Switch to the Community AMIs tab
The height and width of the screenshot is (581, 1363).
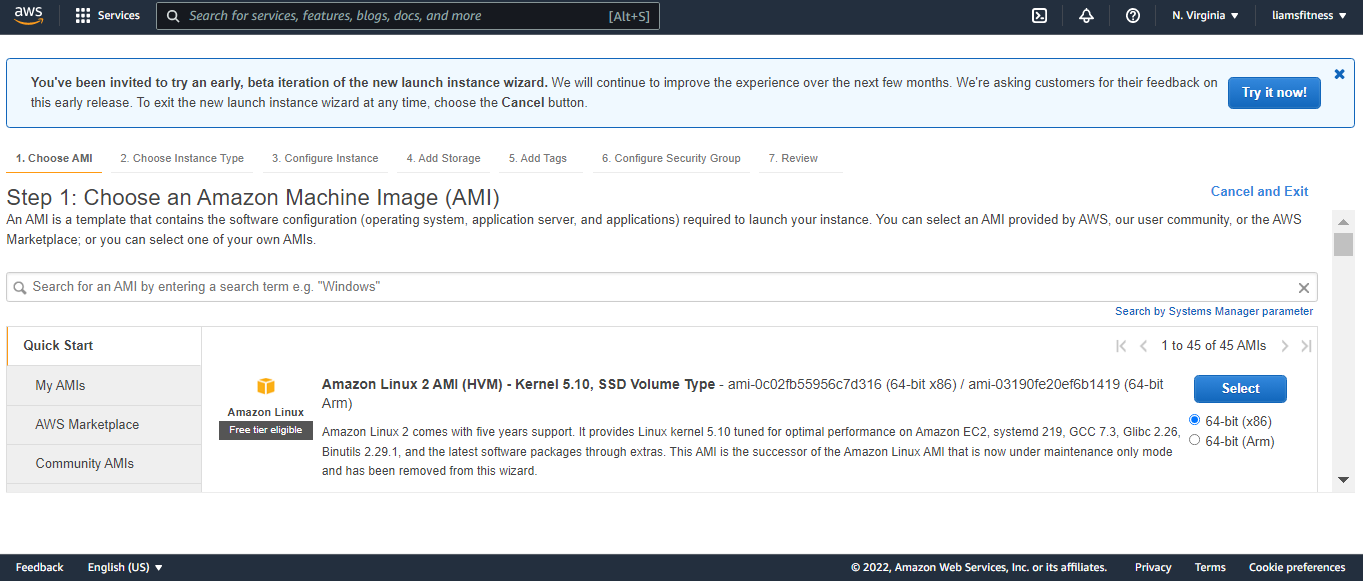coord(85,464)
